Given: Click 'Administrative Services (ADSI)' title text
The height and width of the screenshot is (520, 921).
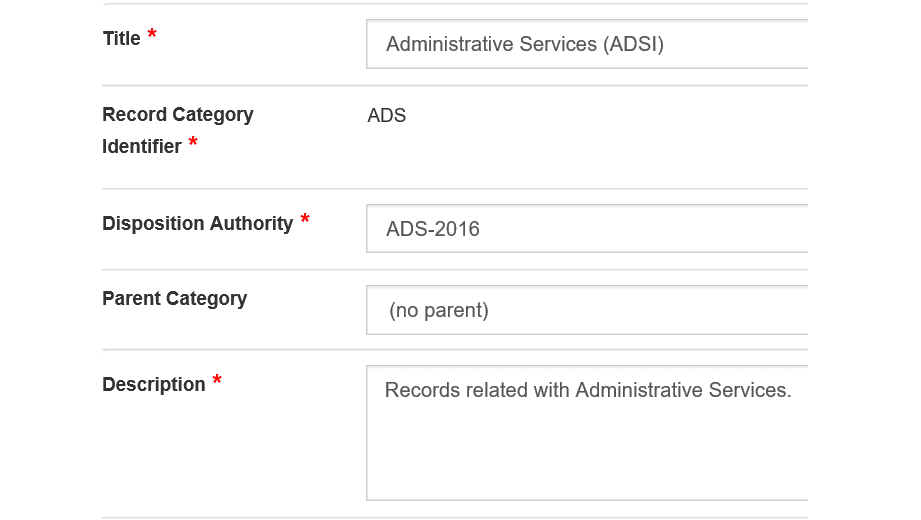Looking at the screenshot, I should click(x=525, y=45).
